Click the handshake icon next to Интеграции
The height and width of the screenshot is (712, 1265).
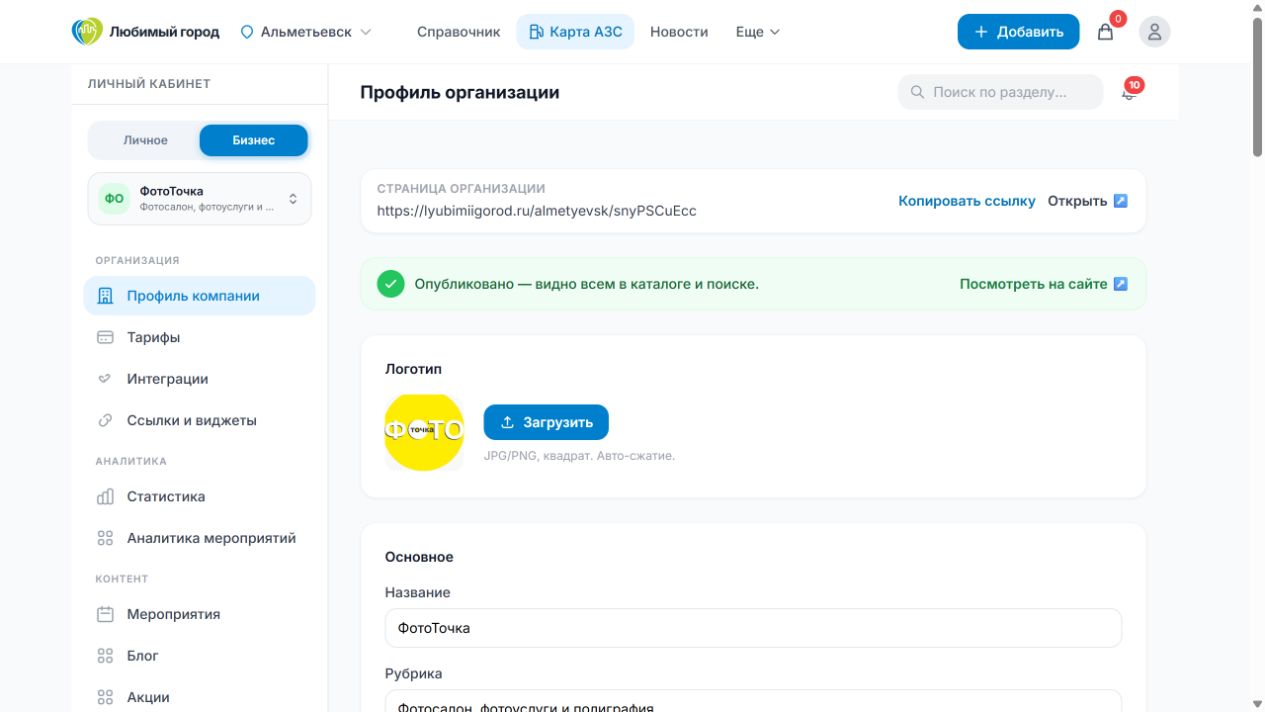click(x=105, y=379)
